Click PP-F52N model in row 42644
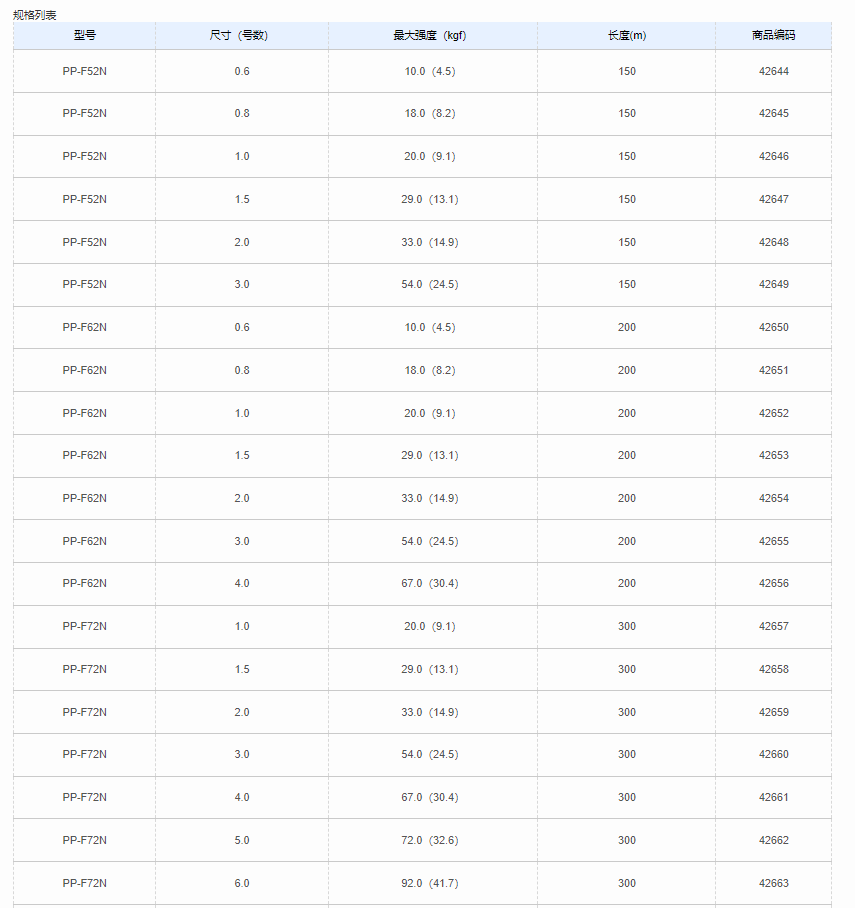 coord(85,71)
